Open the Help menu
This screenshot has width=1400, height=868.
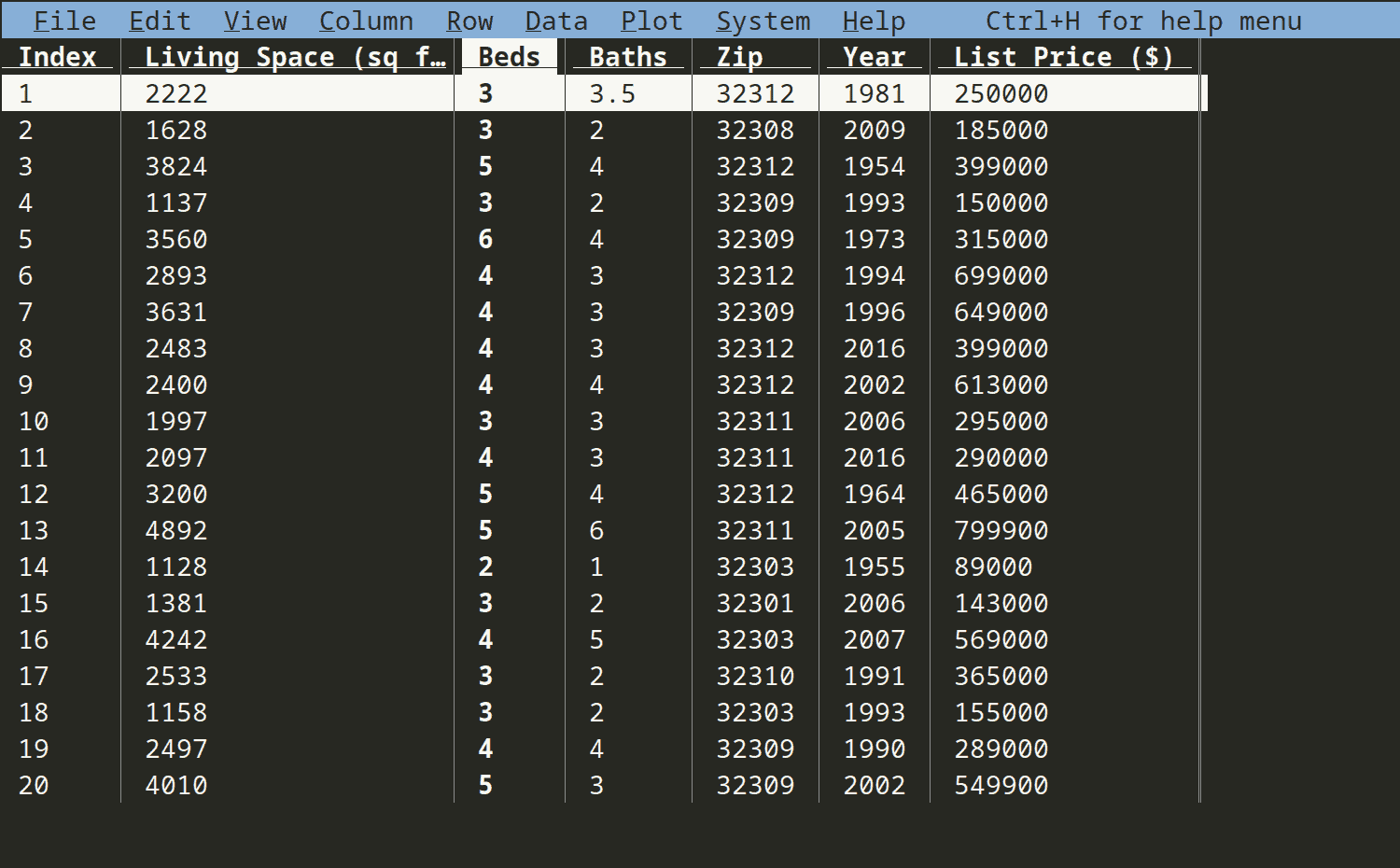pyautogui.click(x=874, y=21)
